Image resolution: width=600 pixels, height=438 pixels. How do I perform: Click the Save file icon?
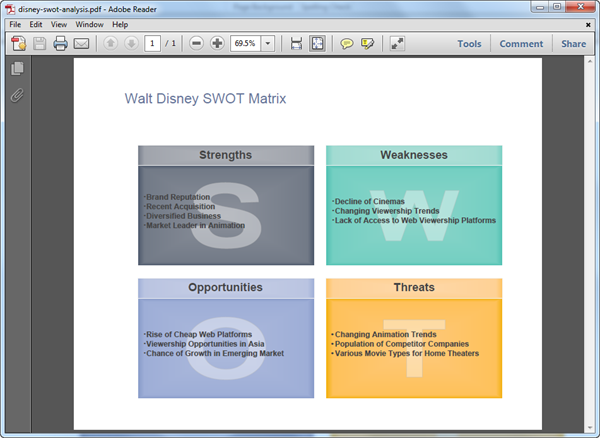coord(39,44)
